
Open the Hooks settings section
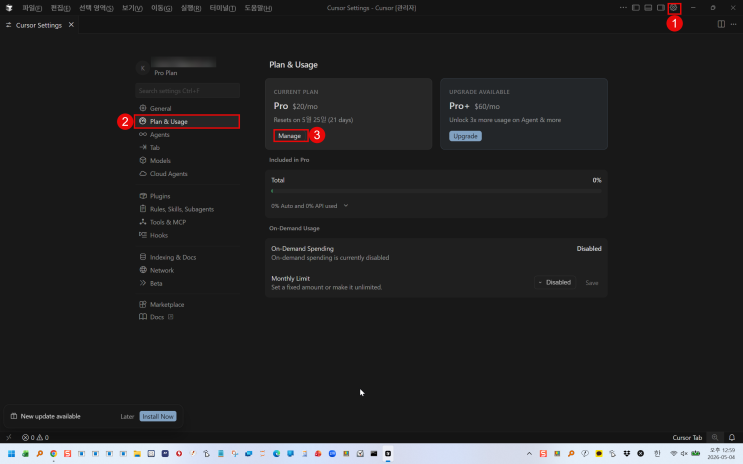(x=188, y=235)
